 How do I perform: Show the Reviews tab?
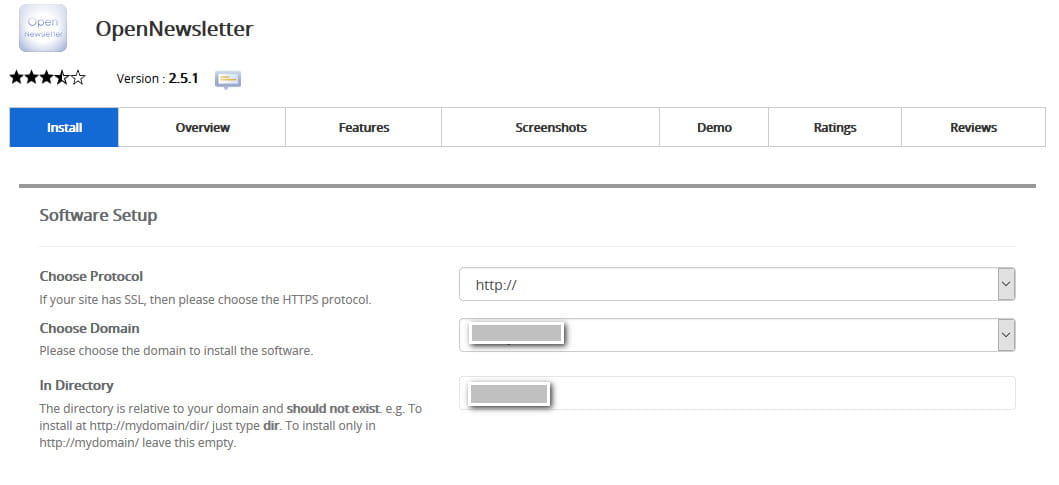tap(973, 127)
